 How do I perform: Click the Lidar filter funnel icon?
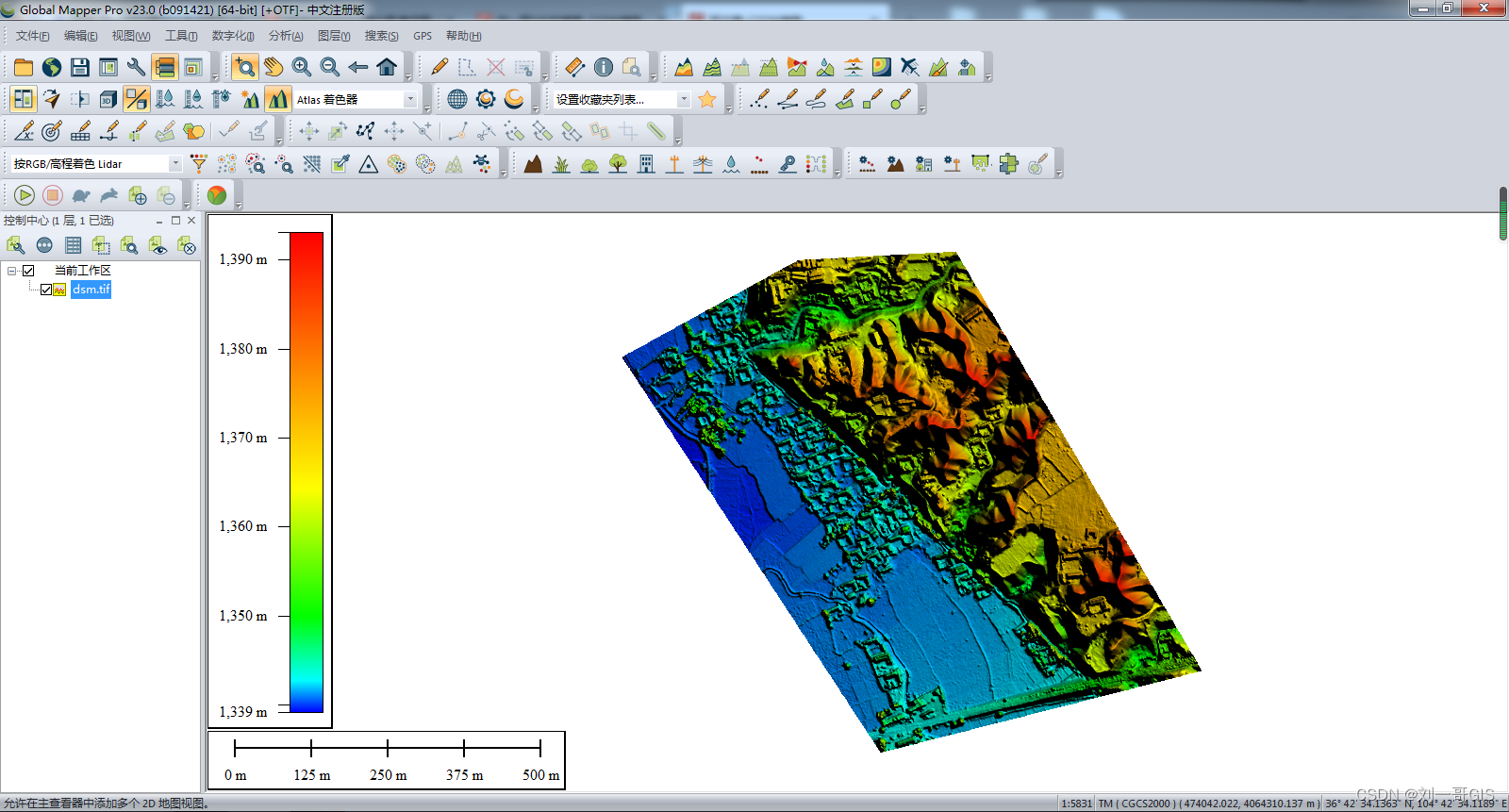click(199, 164)
